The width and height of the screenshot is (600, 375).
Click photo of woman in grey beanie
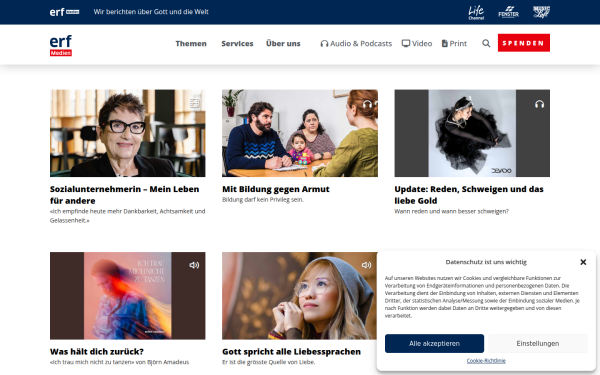tap(300, 295)
